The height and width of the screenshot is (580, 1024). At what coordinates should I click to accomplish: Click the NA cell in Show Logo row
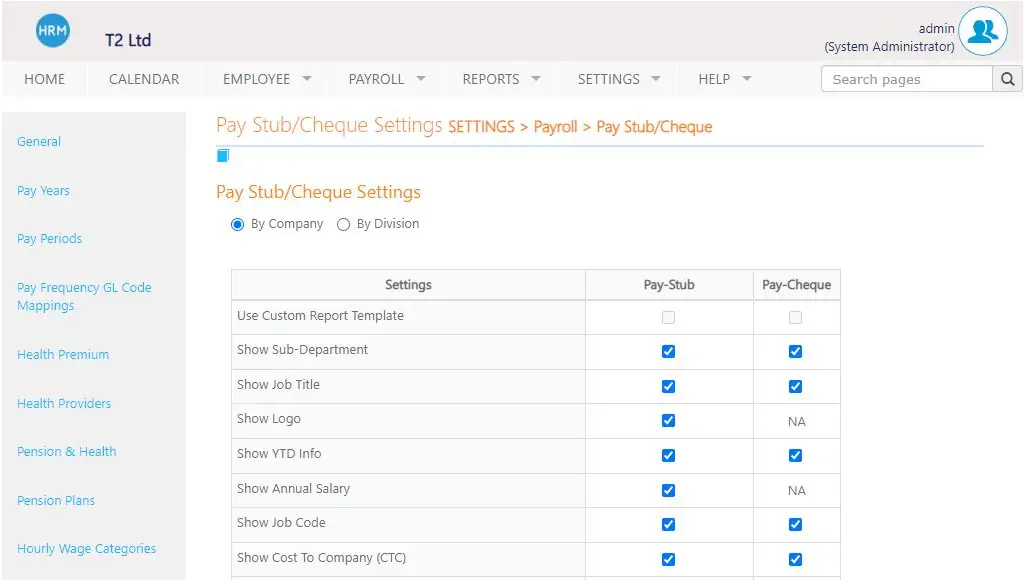coord(796,421)
